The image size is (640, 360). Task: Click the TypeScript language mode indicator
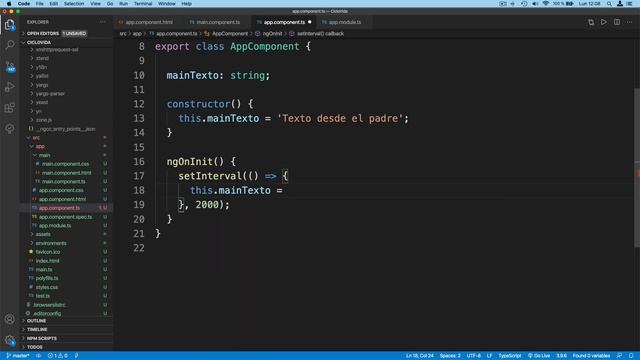509,356
